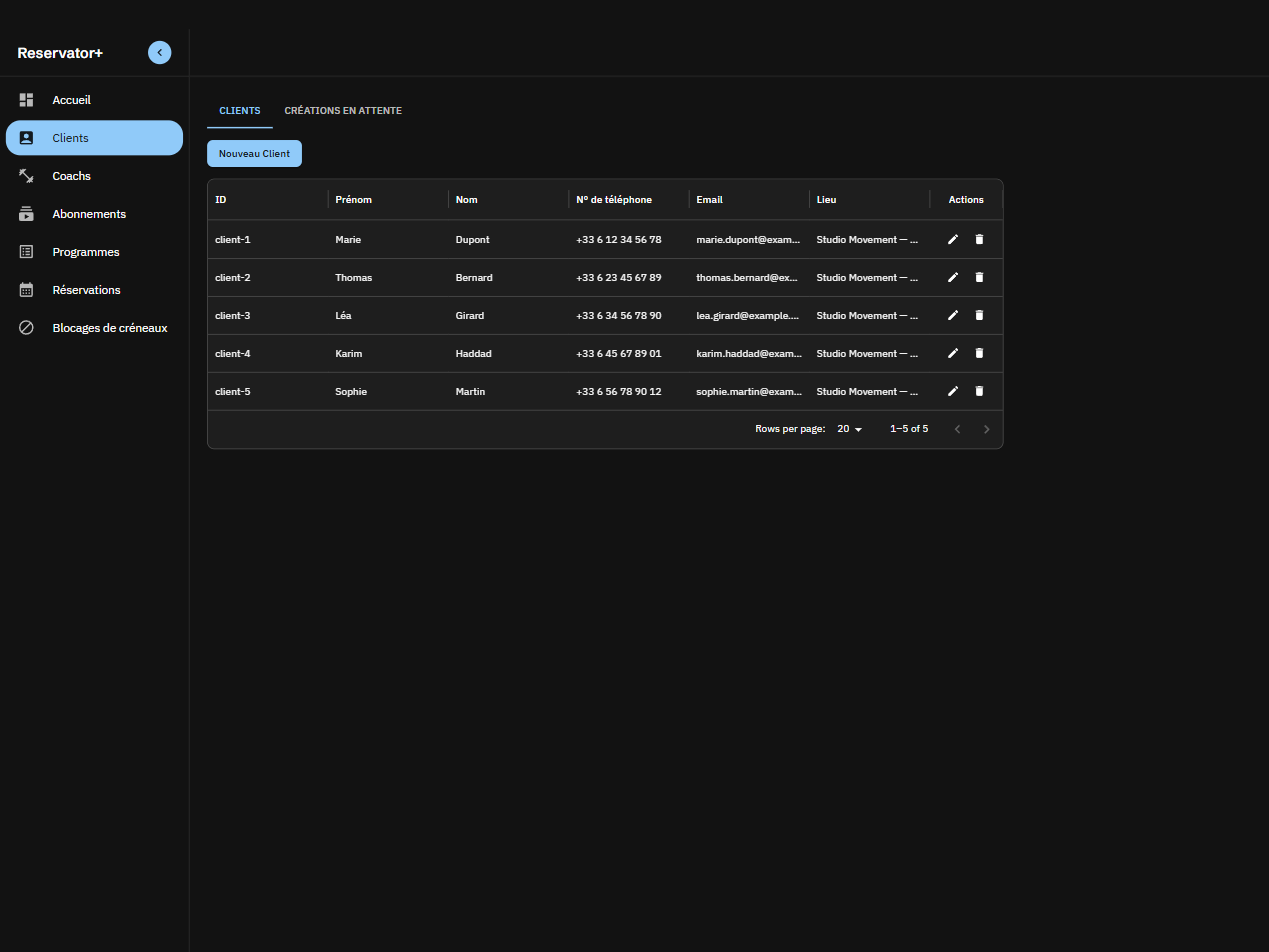The width and height of the screenshot is (1269, 952).
Task: Click the karim.haddad email cell
Action: click(x=749, y=354)
